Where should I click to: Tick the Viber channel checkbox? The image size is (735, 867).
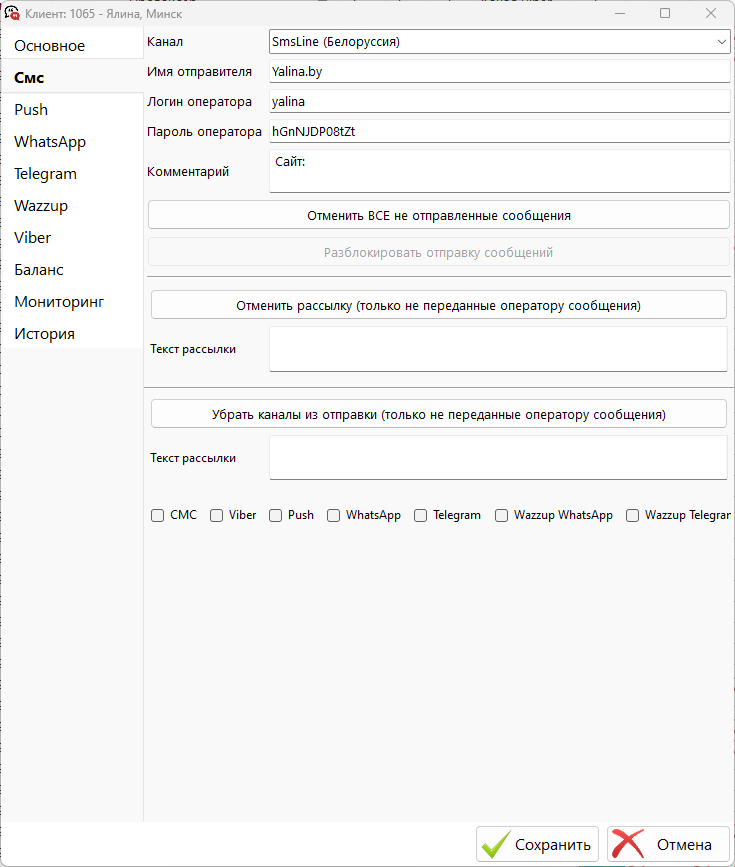[216, 515]
